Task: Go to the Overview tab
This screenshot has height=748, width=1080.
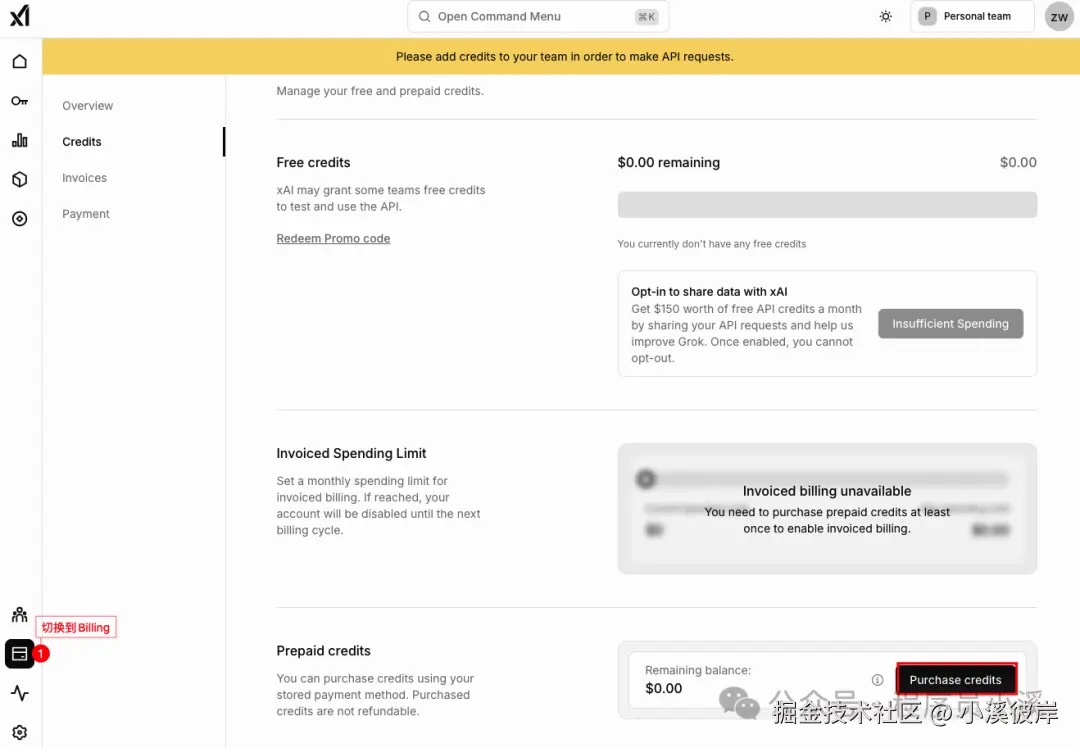Action: coord(87,105)
